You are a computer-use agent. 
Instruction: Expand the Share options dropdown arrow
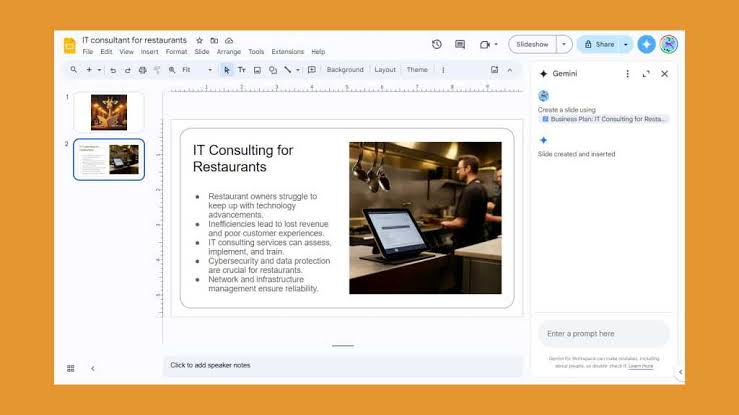click(626, 44)
